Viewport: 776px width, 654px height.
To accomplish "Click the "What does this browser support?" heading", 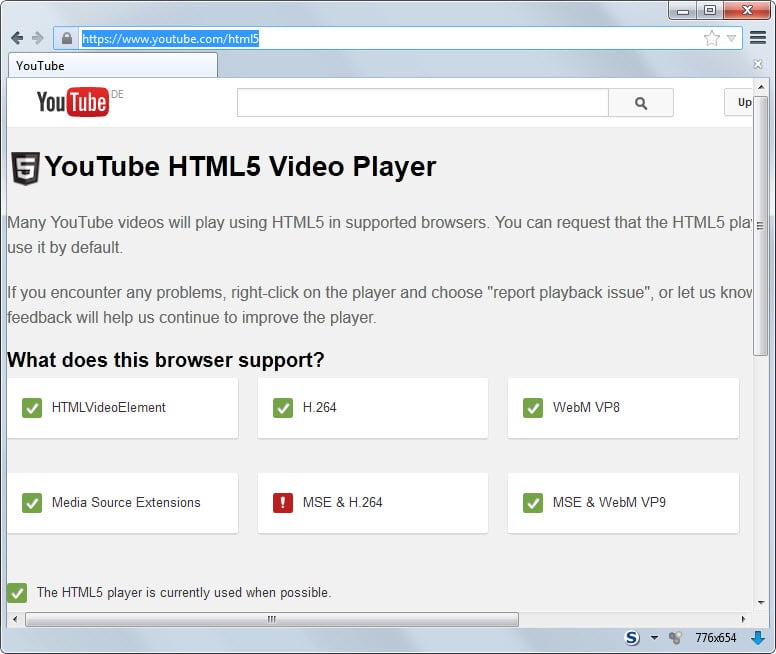I will (166, 360).
